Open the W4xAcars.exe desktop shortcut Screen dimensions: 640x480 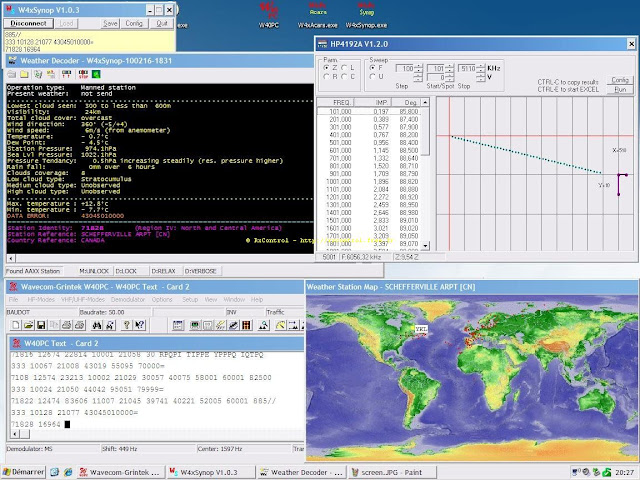coord(318,15)
